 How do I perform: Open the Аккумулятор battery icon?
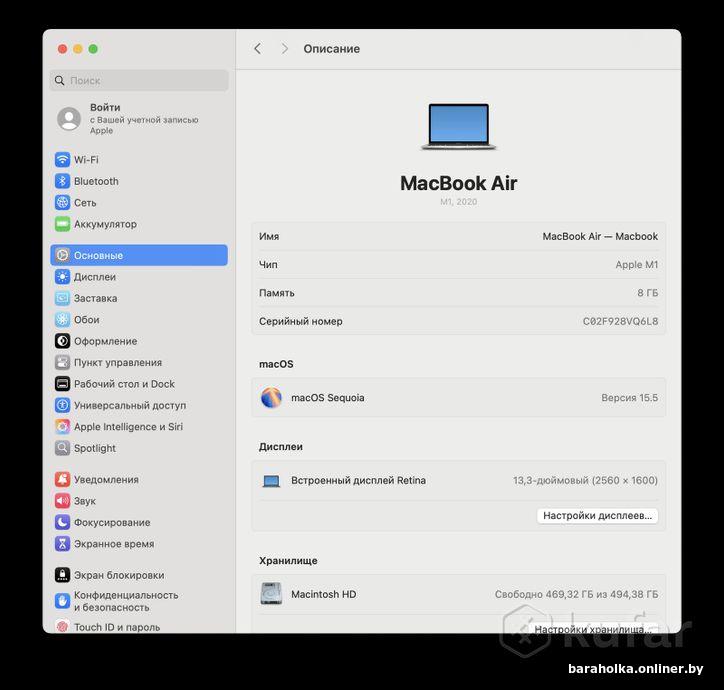62,224
